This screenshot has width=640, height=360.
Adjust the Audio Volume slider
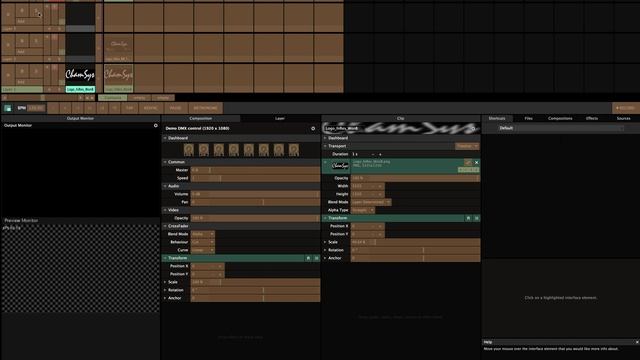[256, 194]
